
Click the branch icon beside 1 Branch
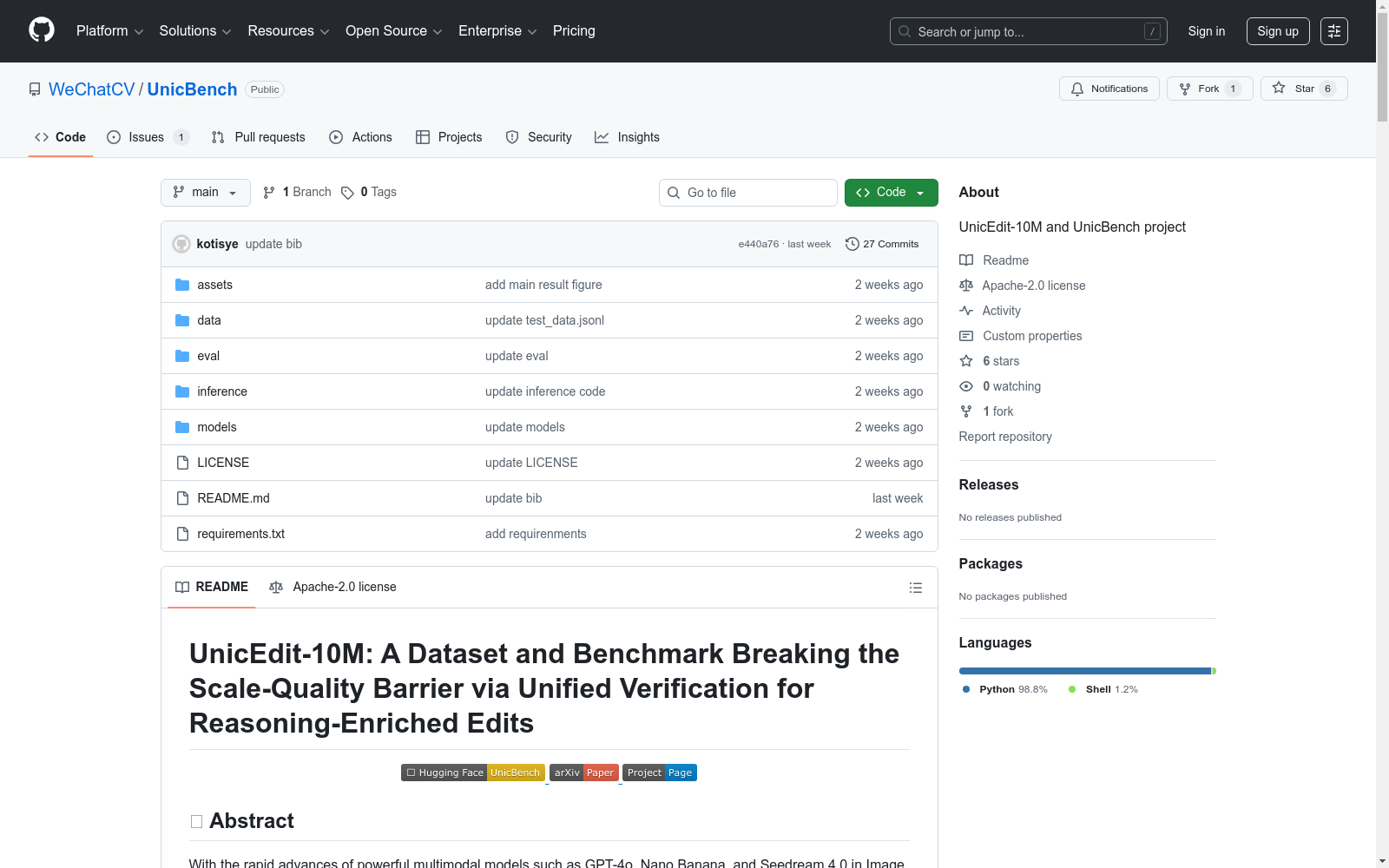269,193
